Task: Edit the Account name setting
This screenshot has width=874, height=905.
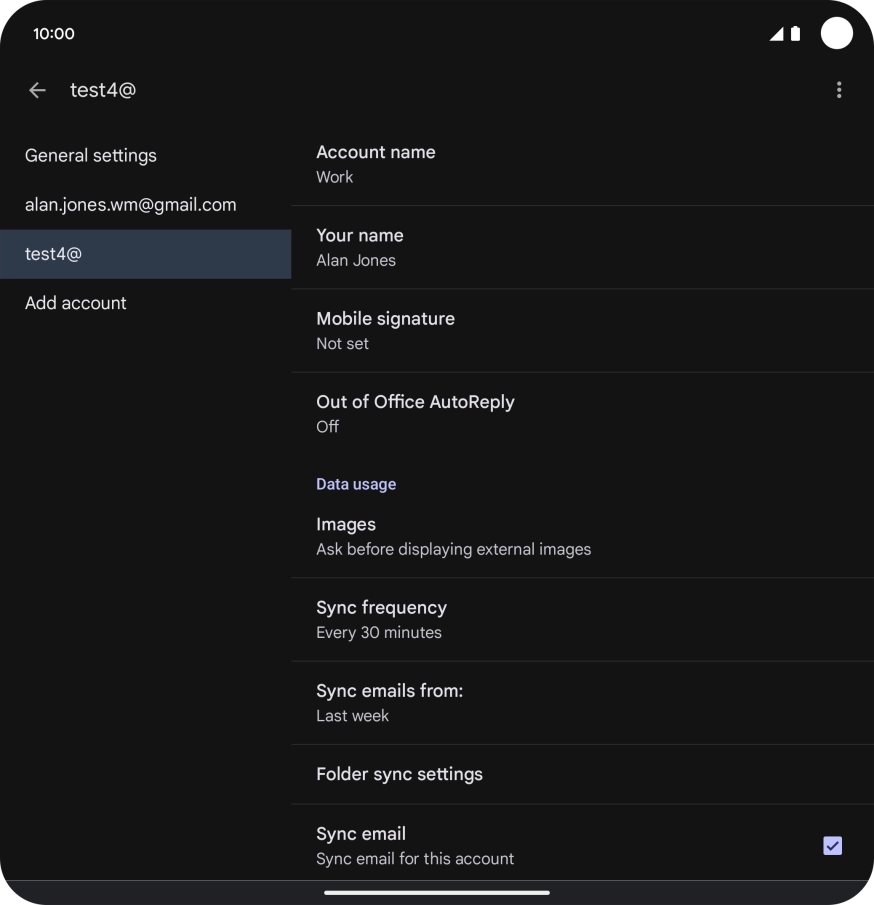Action: point(582,164)
